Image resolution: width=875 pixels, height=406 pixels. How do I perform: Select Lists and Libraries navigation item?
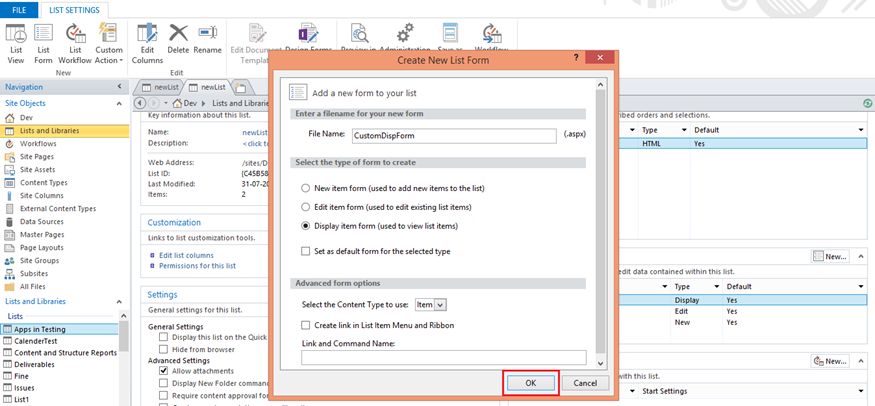pos(65,130)
